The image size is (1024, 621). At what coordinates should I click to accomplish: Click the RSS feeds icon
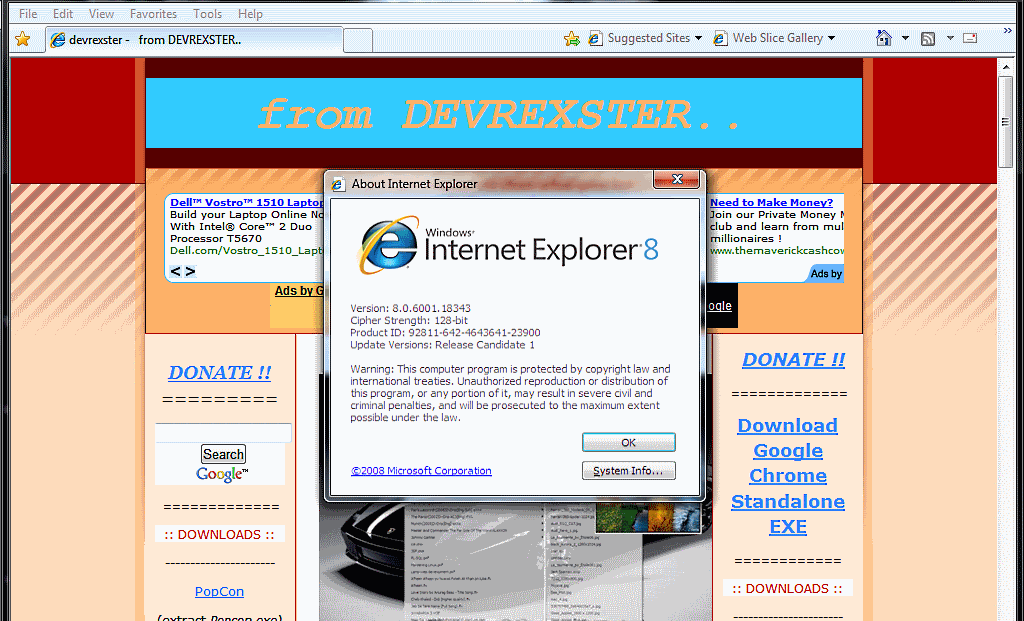(928, 39)
